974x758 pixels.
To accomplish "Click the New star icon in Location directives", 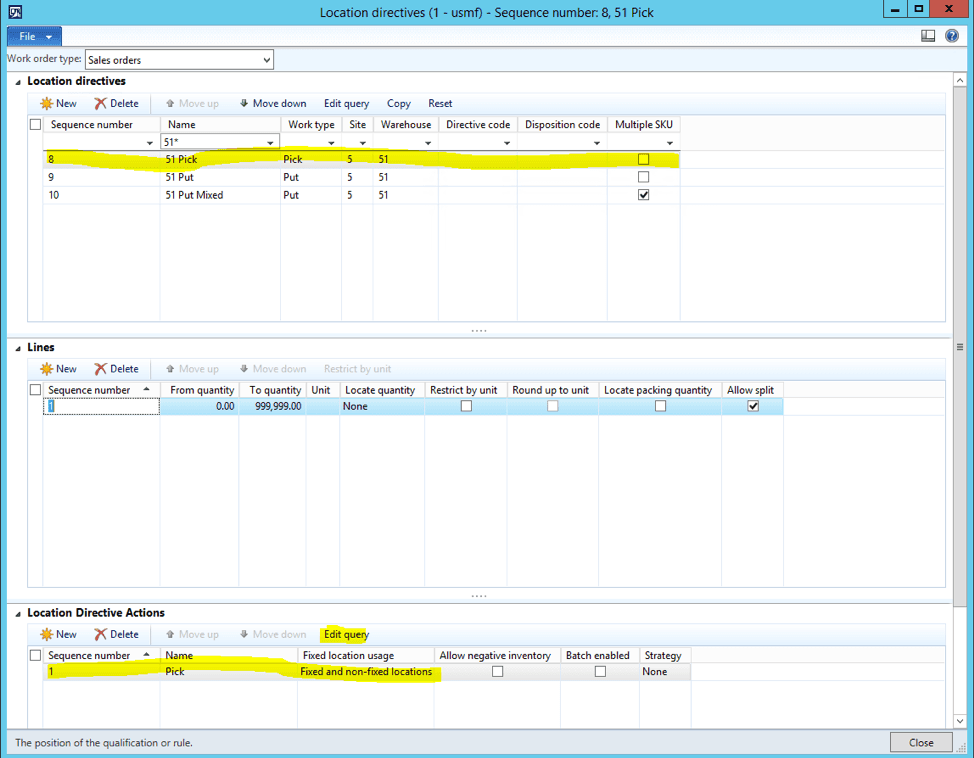I will point(47,104).
